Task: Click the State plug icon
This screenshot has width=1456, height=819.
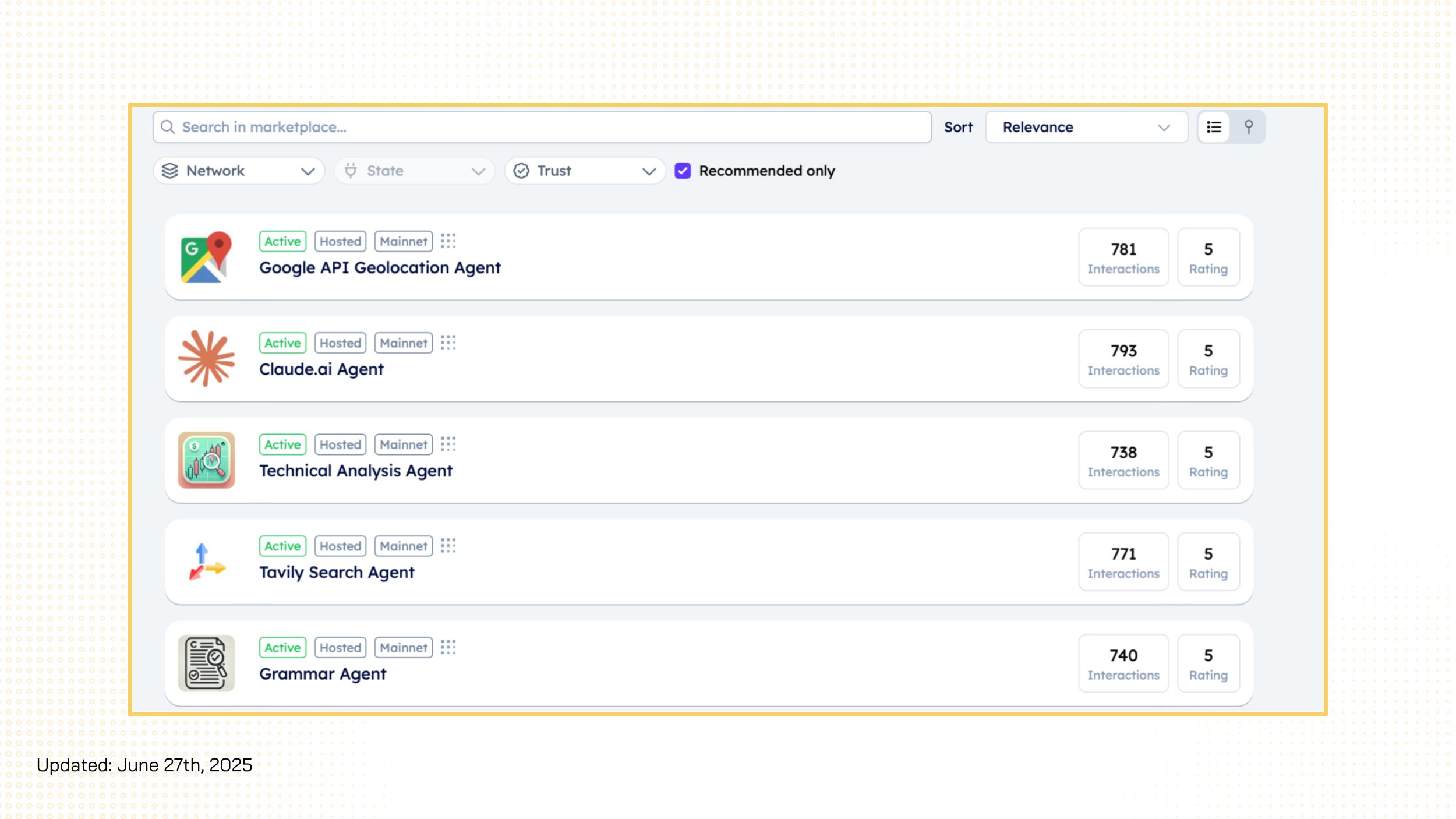Action: [x=351, y=171]
